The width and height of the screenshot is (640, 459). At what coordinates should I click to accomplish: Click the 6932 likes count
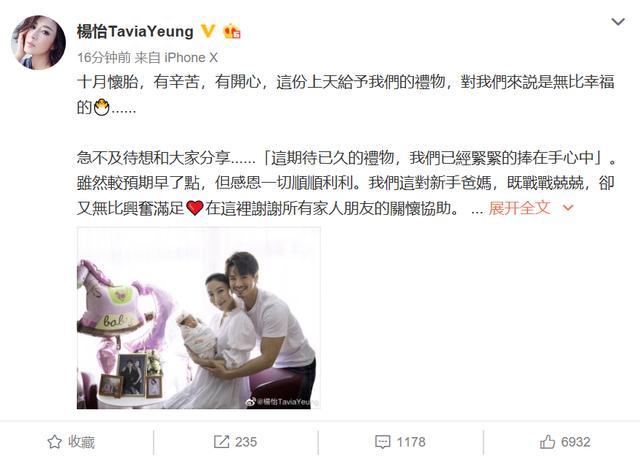click(x=576, y=442)
